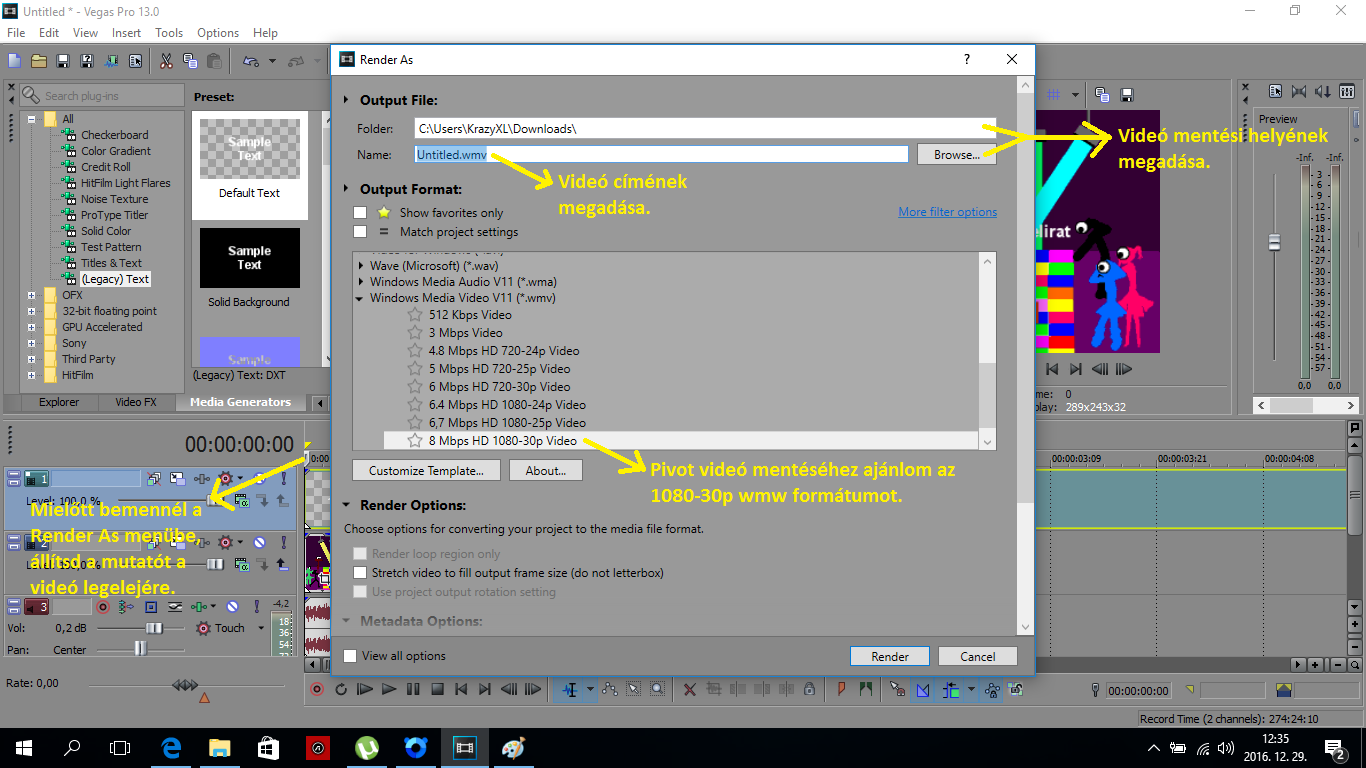Click Go to End in transport bar
Image resolution: width=1366 pixels, height=768 pixels.
click(485, 689)
